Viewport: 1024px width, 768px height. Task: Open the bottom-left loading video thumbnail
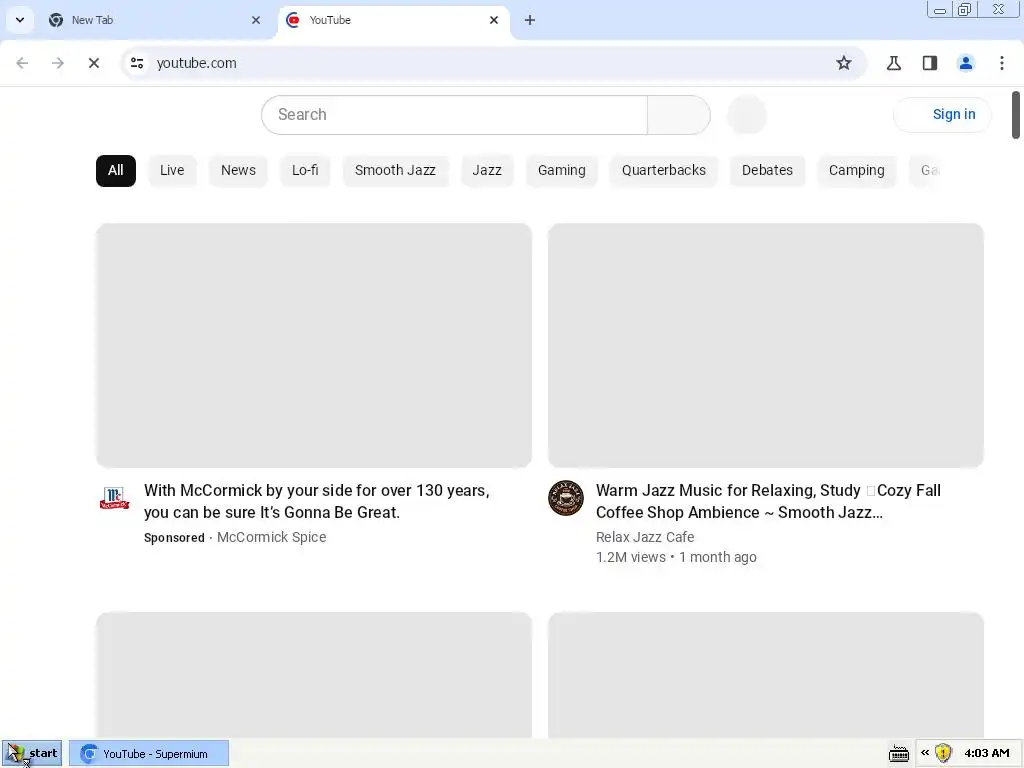[x=313, y=675]
